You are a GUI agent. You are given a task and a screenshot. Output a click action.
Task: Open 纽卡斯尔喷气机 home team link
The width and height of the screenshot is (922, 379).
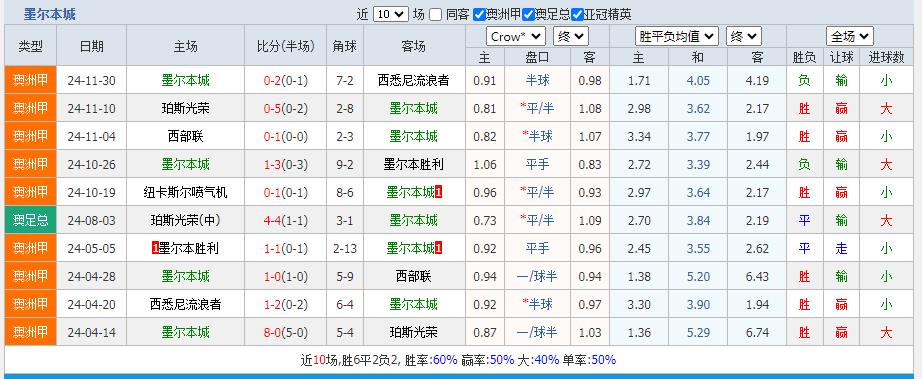(x=185, y=192)
